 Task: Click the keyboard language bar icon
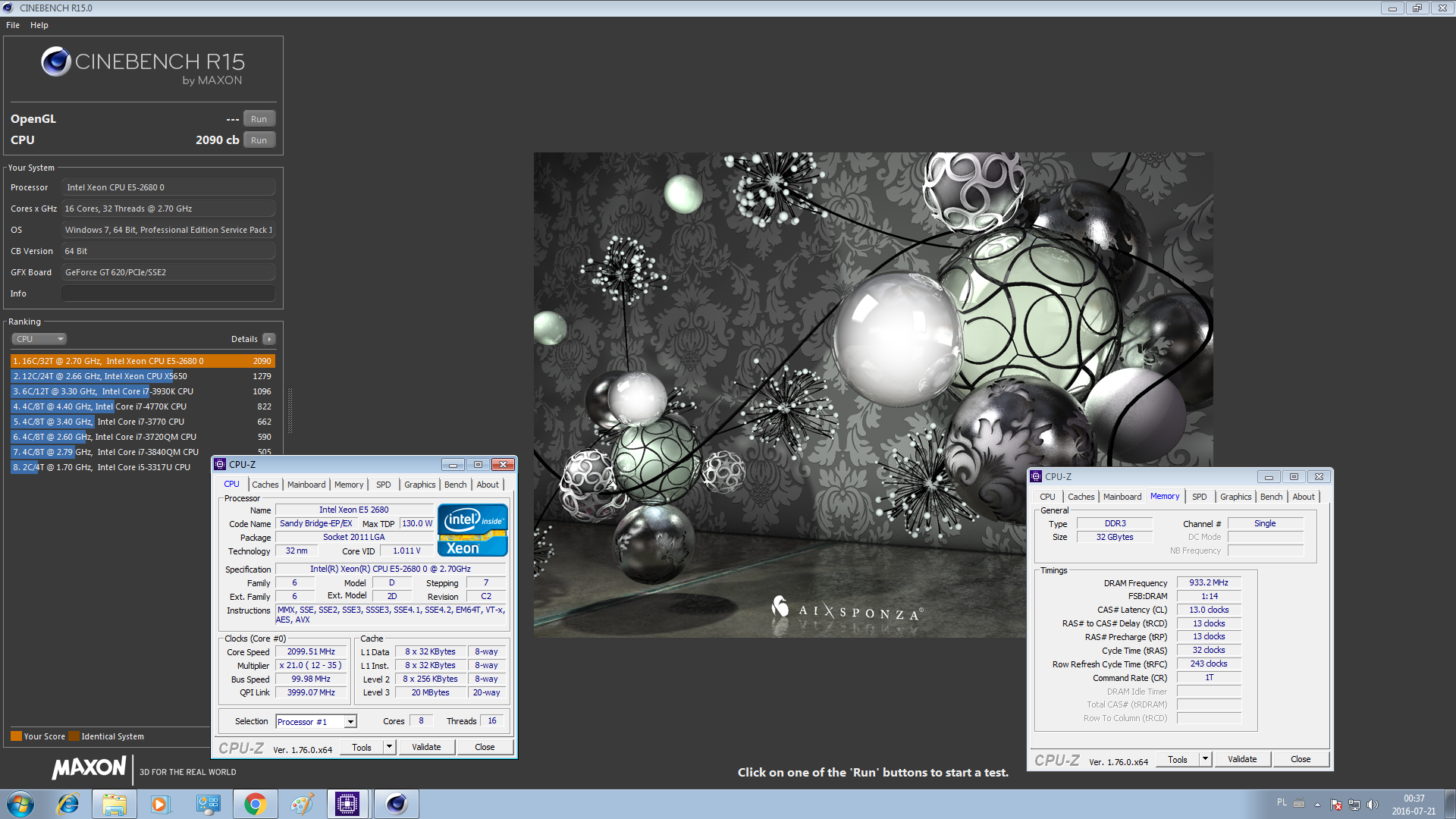(1299, 804)
